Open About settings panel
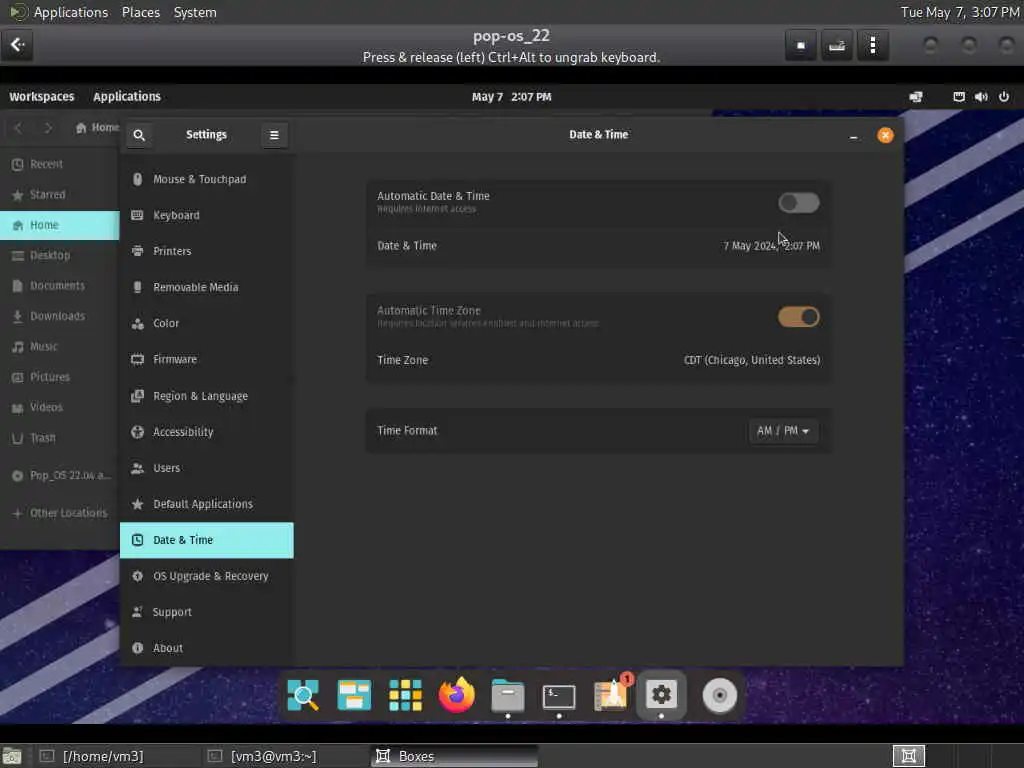Viewport: 1024px width, 768px height. [x=207, y=648]
